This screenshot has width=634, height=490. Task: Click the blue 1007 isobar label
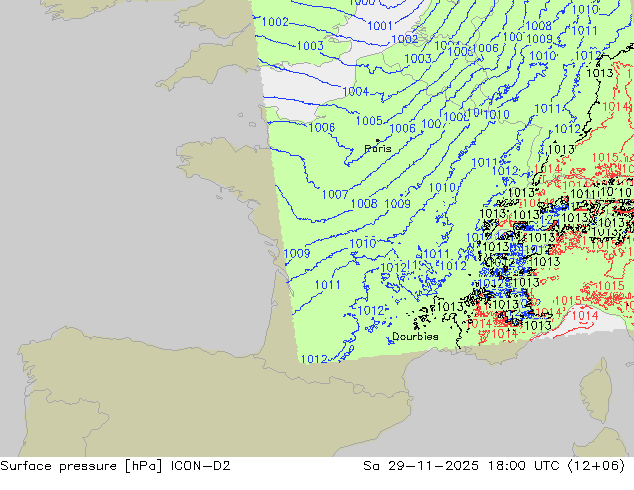pyautogui.click(x=335, y=195)
